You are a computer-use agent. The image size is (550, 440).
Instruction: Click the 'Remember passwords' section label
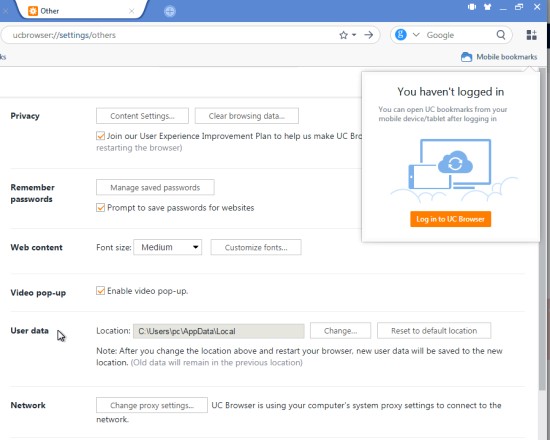33,193
